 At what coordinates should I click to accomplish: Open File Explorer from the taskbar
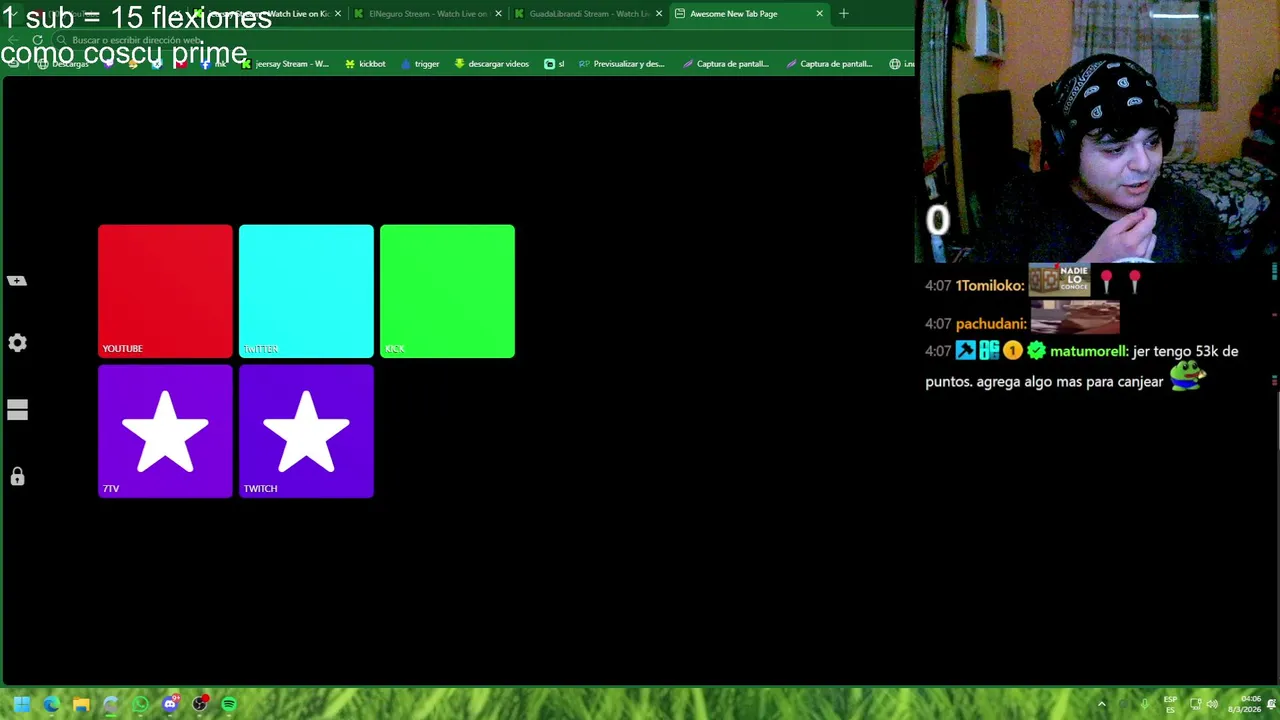[x=81, y=704]
